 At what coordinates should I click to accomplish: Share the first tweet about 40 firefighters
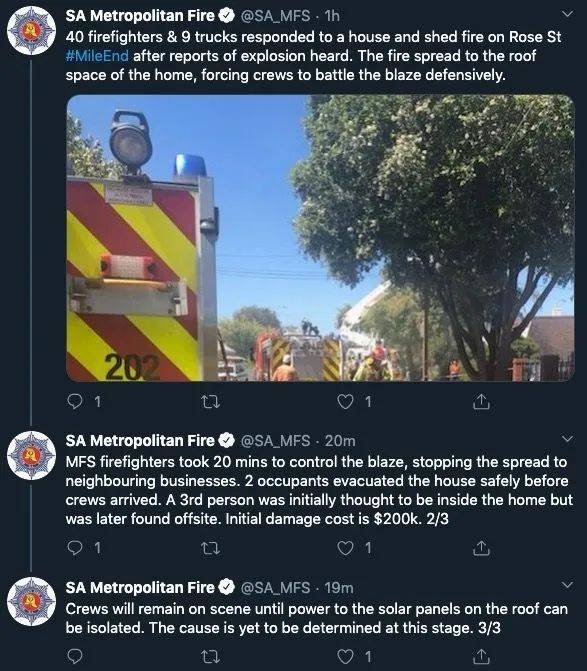click(481, 401)
